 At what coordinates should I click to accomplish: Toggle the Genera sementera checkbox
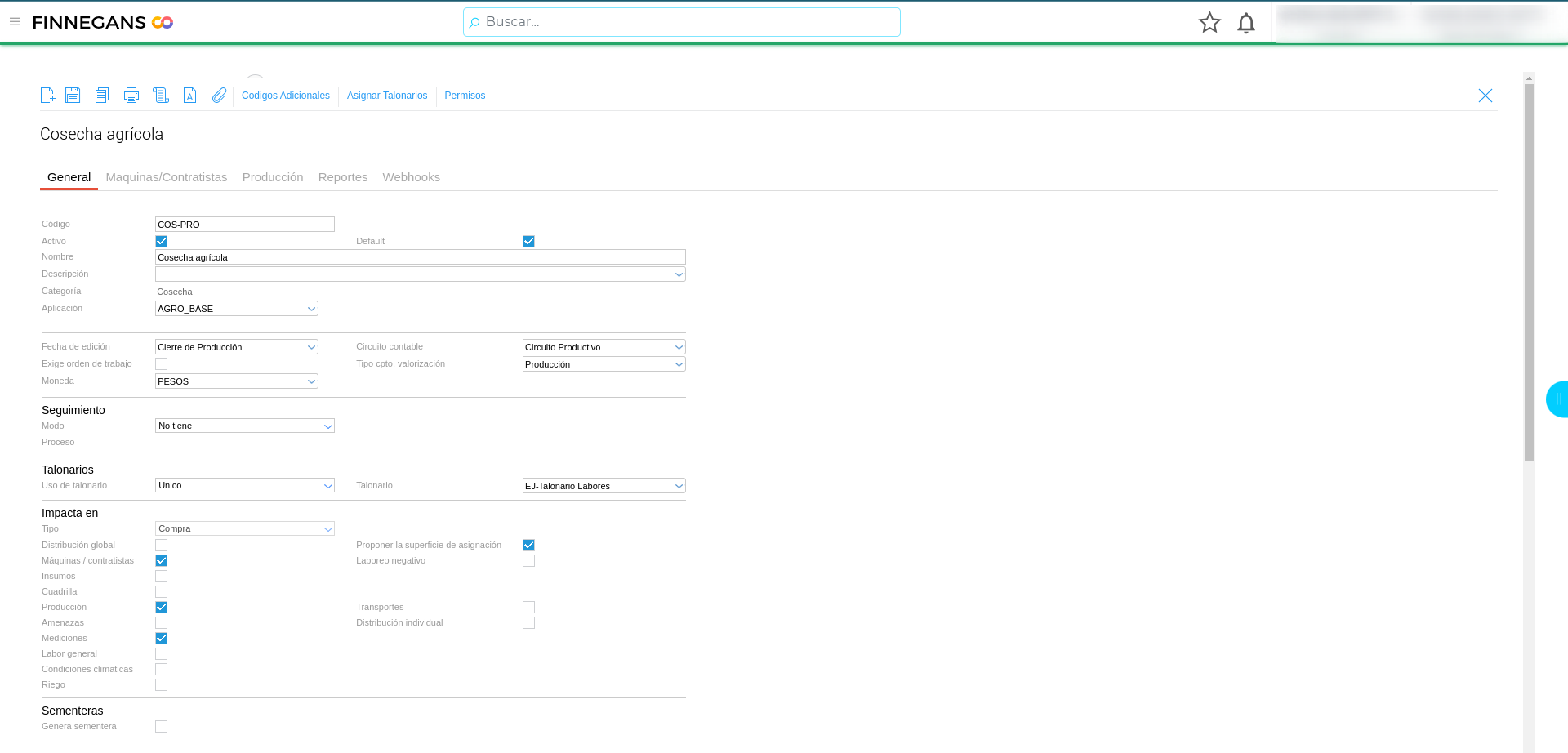click(162, 727)
